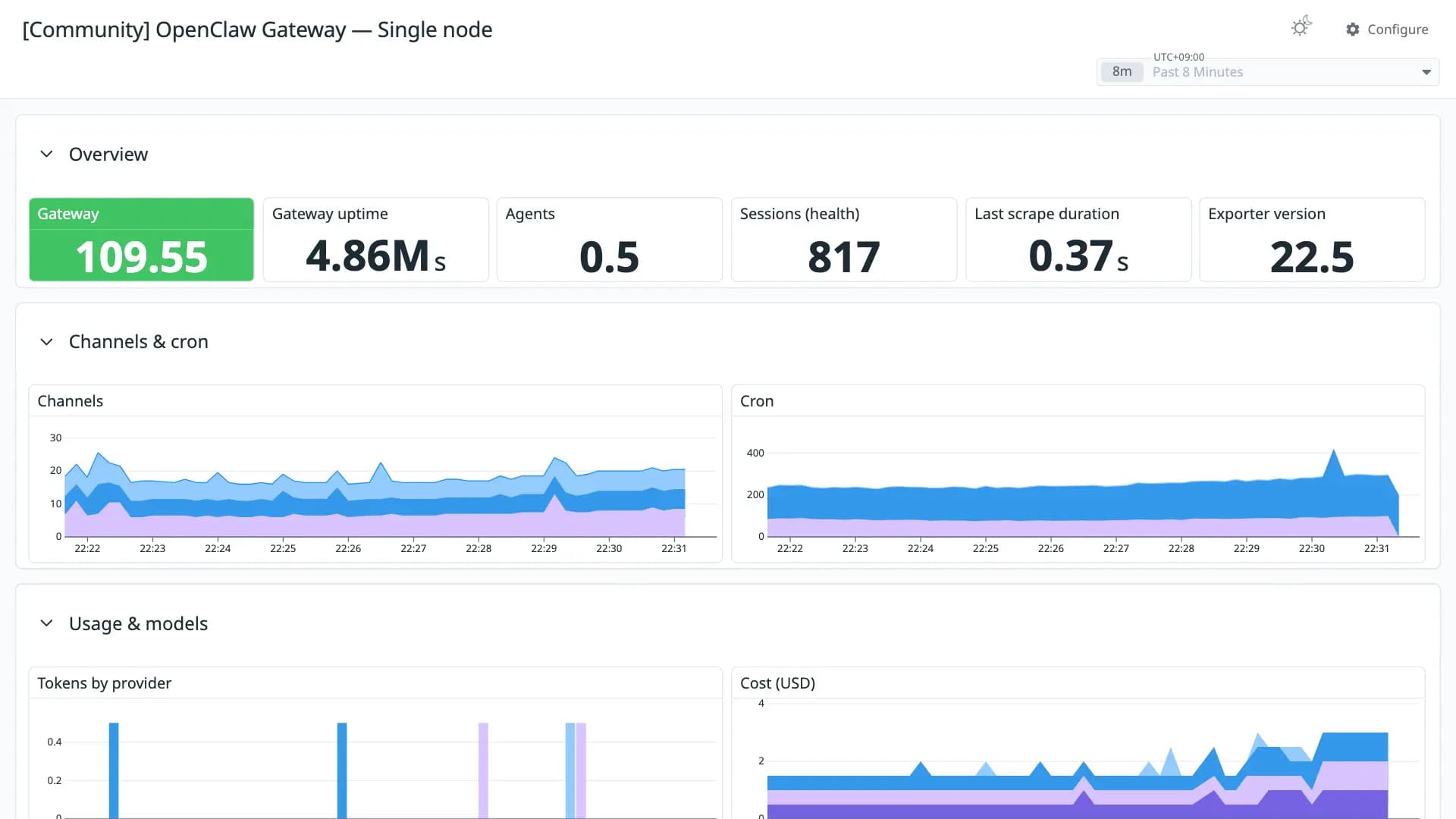Select the green Gateway status widget
1456x819 pixels.
(142, 240)
